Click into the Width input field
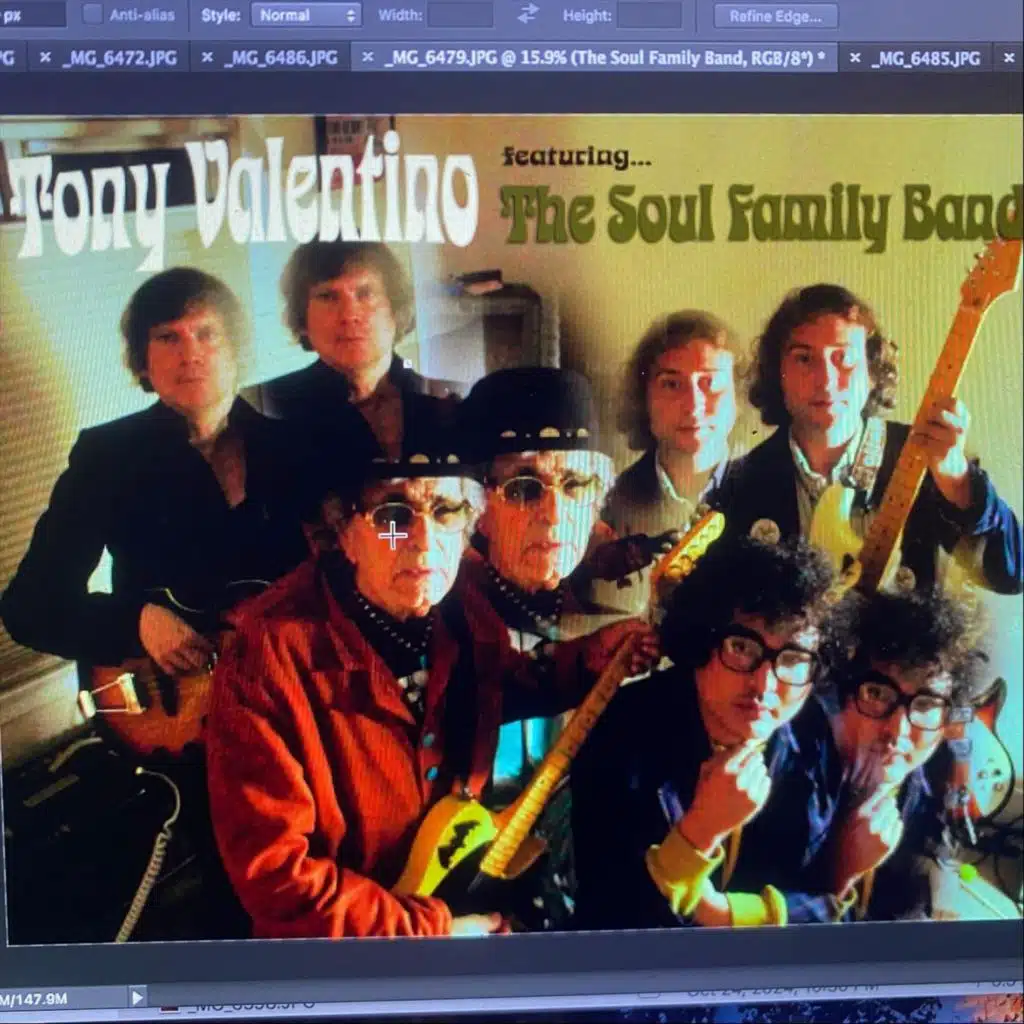 pyautogui.click(x=460, y=15)
